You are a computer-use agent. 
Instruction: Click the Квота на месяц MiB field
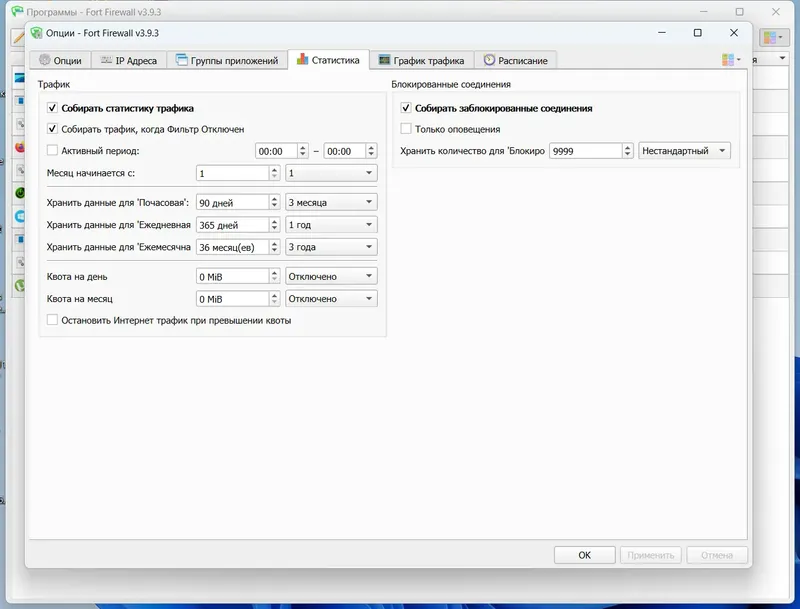coord(233,299)
